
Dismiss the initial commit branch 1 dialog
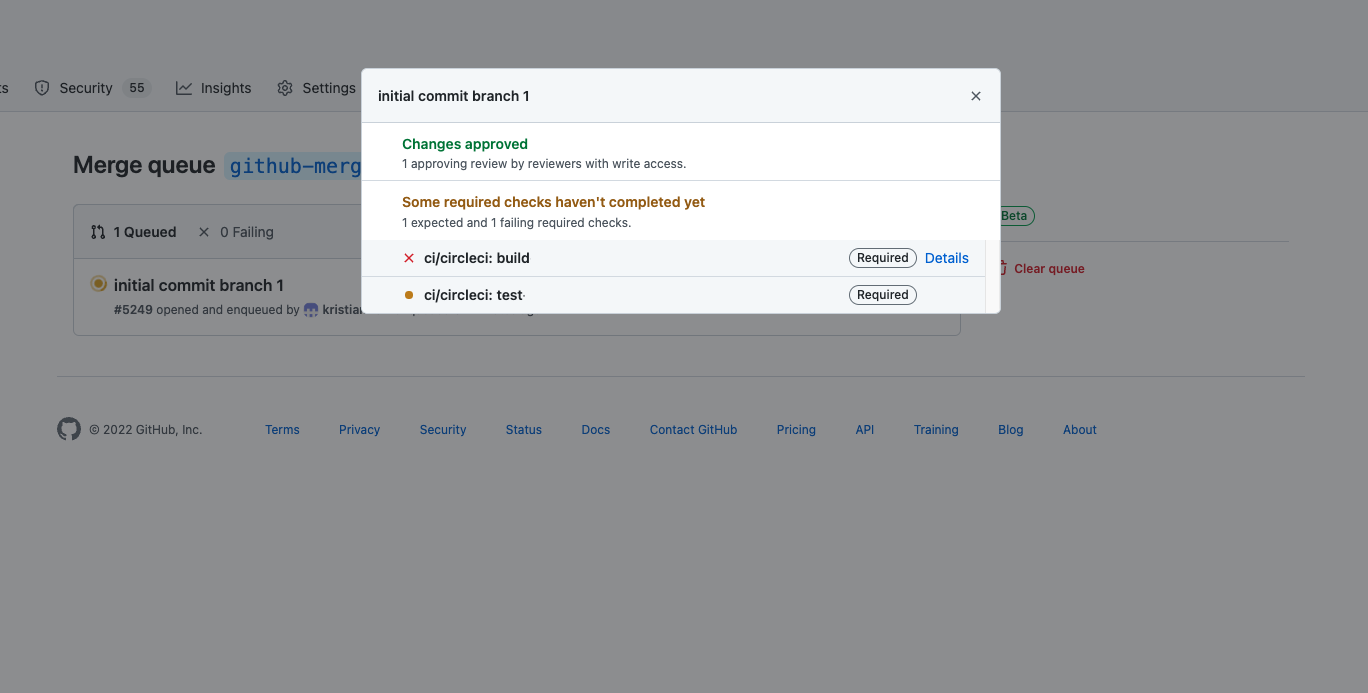coord(975,95)
